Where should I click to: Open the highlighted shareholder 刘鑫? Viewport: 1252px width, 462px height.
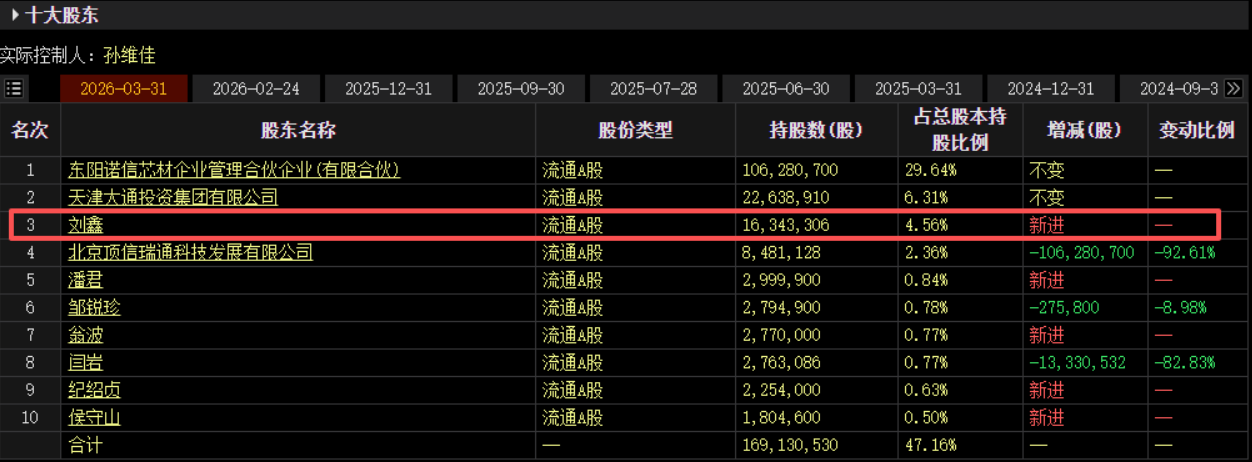click(x=86, y=225)
